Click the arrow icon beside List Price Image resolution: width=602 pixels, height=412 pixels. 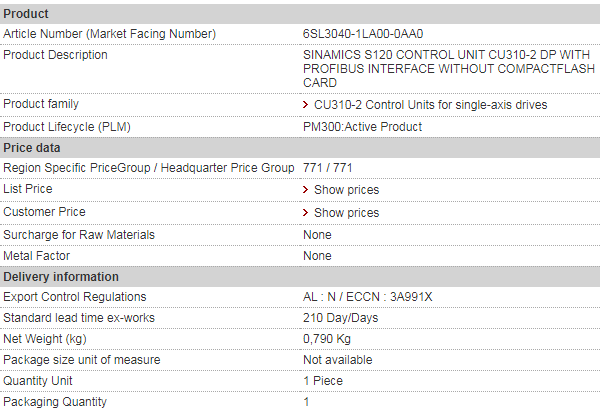(x=305, y=190)
